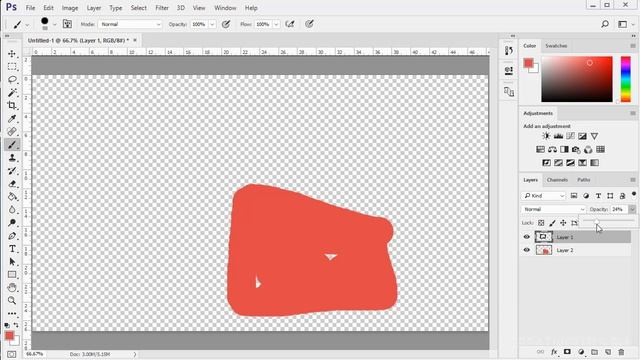Select the Lasso tool
The height and width of the screenshot is (360, 640).
click(12, 80)
